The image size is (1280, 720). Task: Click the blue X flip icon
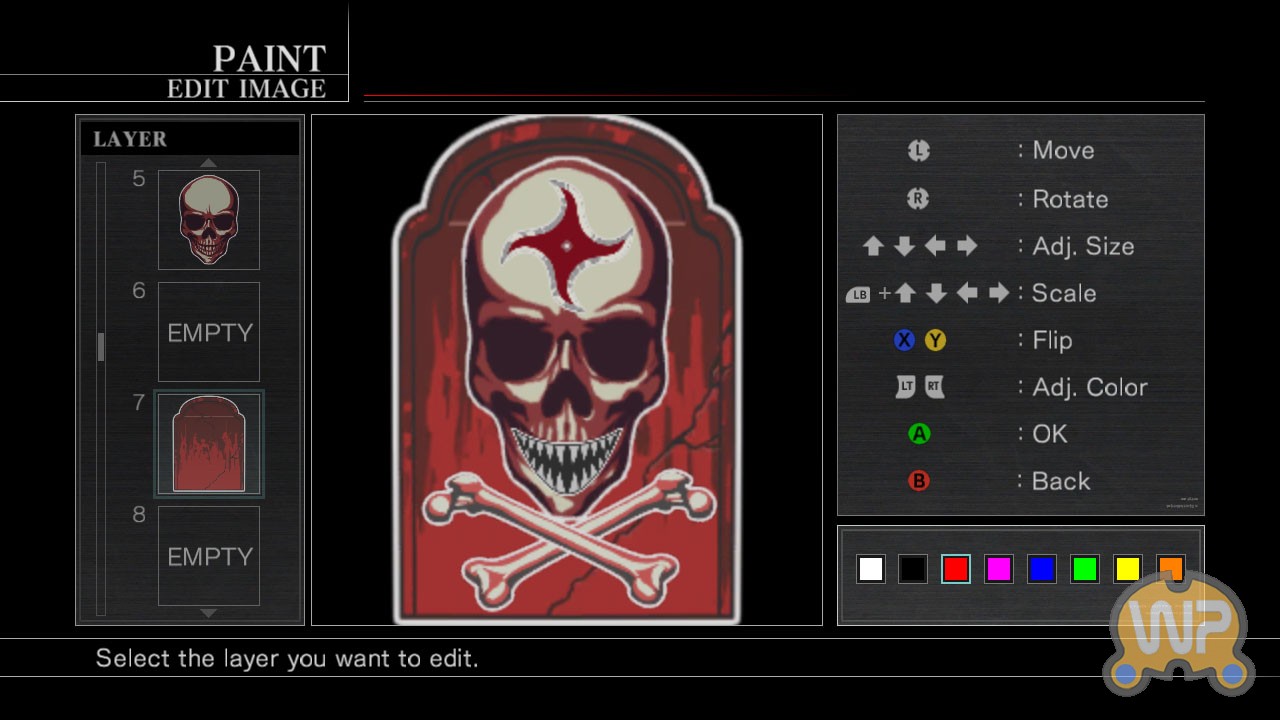click(904, 340)
